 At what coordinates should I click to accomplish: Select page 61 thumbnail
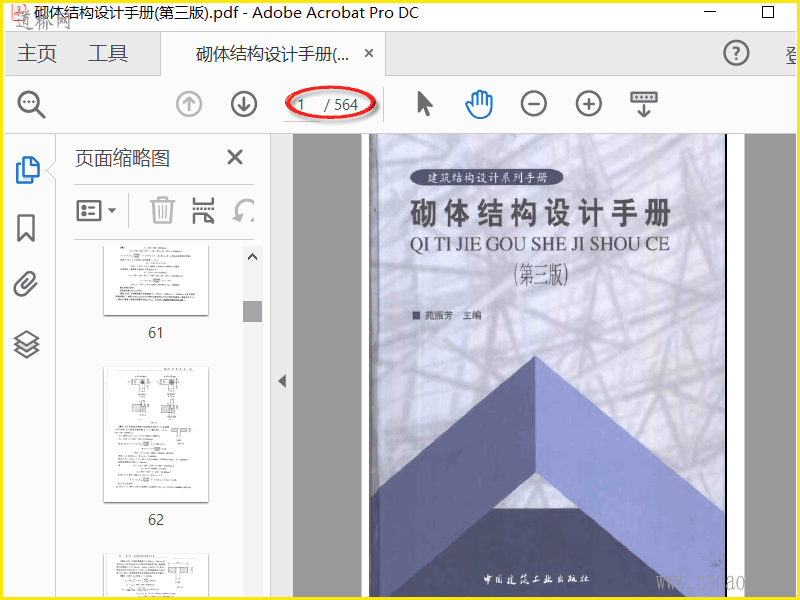pyautogui.click(x=156, y=281)
